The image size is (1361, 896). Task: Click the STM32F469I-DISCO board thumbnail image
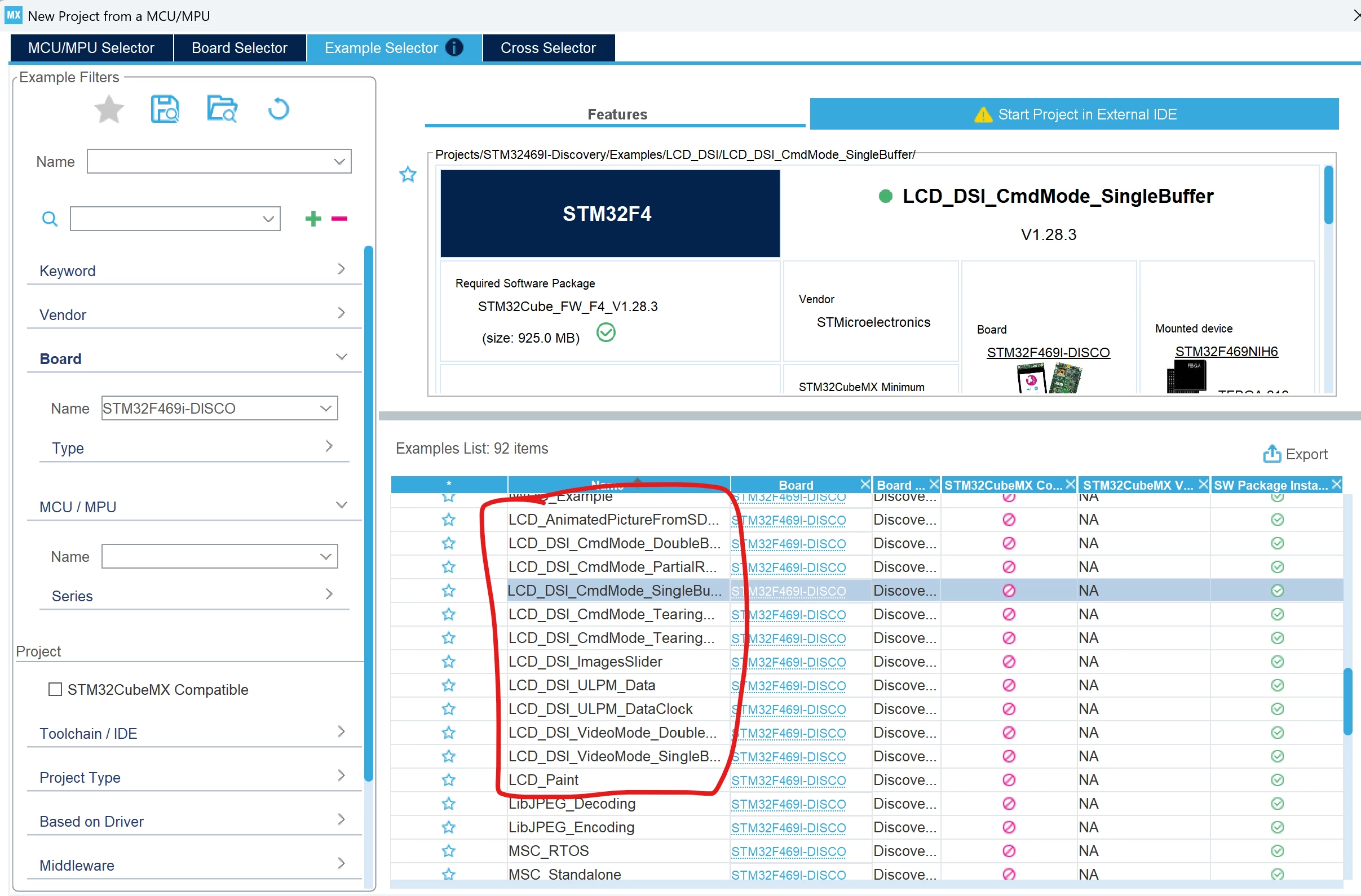[x=1049, y=378]
